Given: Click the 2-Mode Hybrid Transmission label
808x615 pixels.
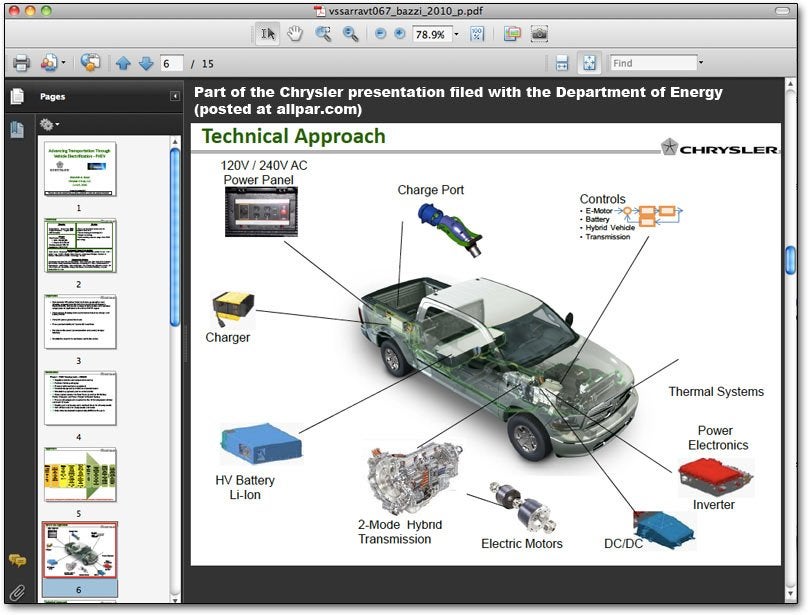Looking at the screenshot, I should [x=400, y=531].
